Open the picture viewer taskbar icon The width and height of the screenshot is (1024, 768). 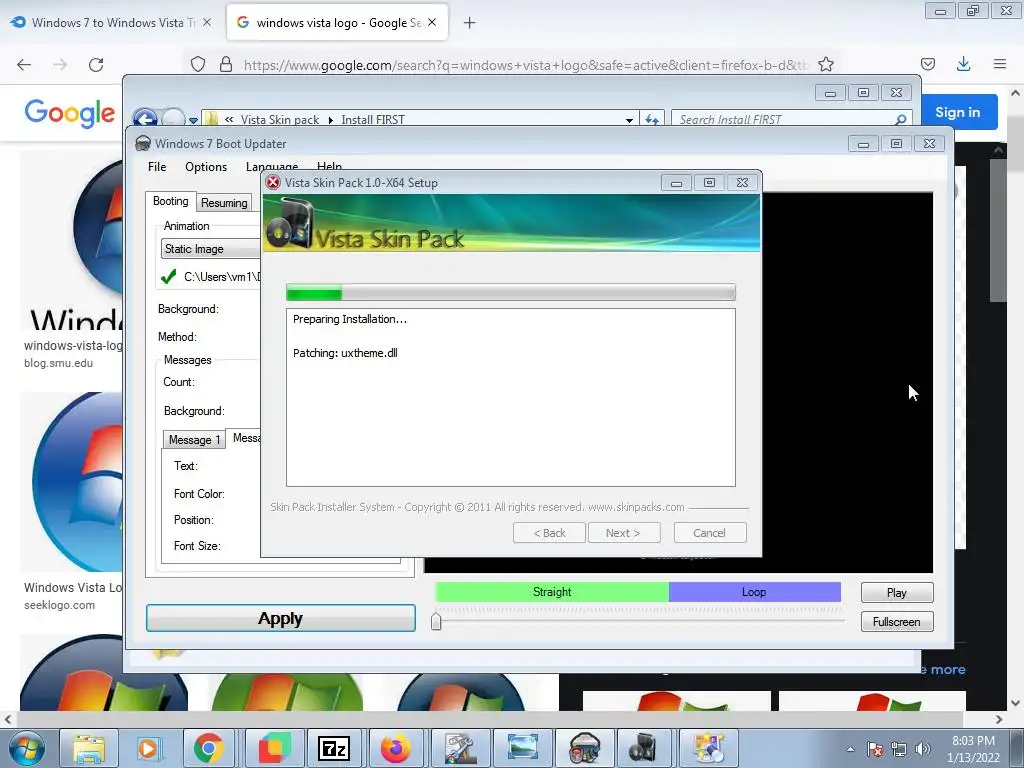(x=523, y=748)
